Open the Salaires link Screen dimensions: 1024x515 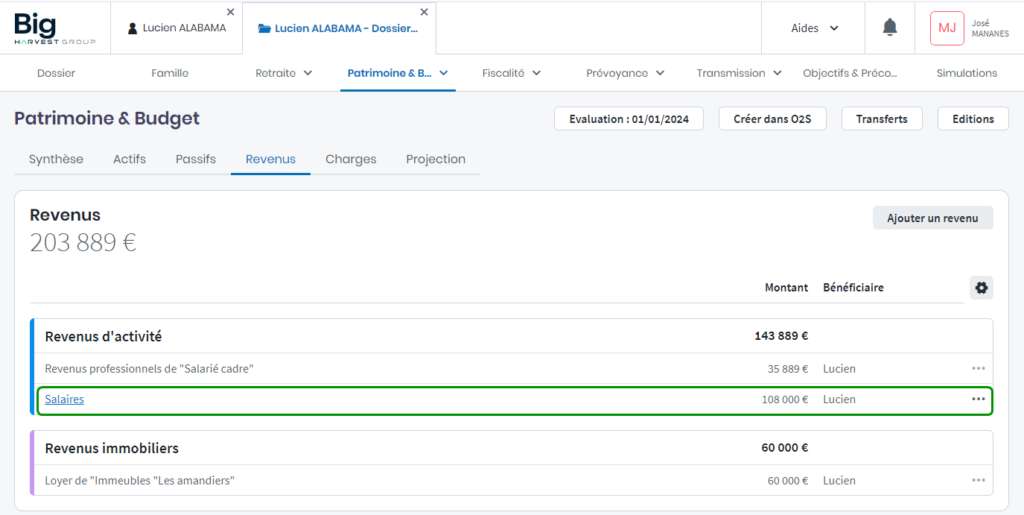click(x=64, y=399)
